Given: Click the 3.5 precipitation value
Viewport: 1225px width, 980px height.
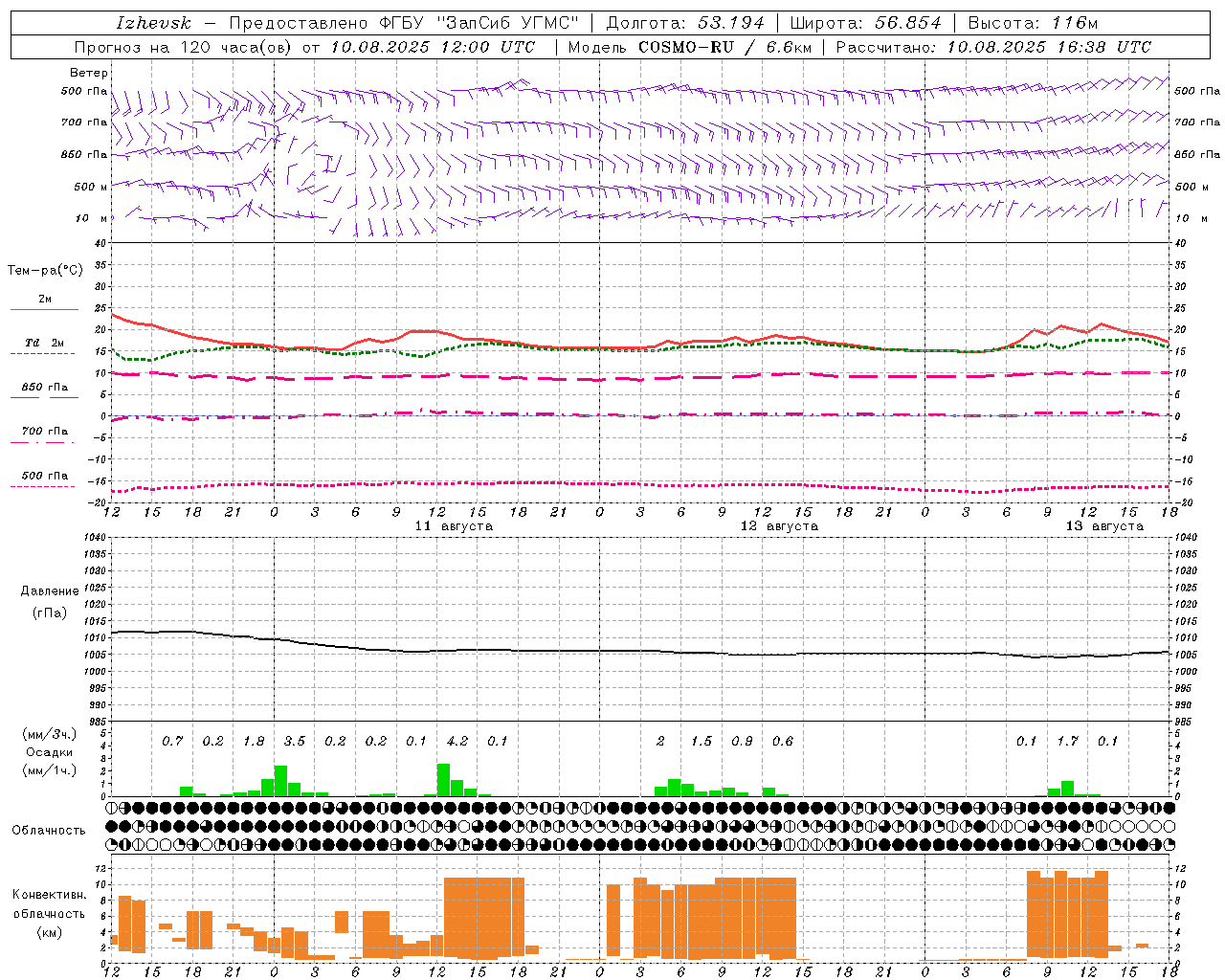Looking at the screenshot, I should pyautogui.click(x=295, y=741).
